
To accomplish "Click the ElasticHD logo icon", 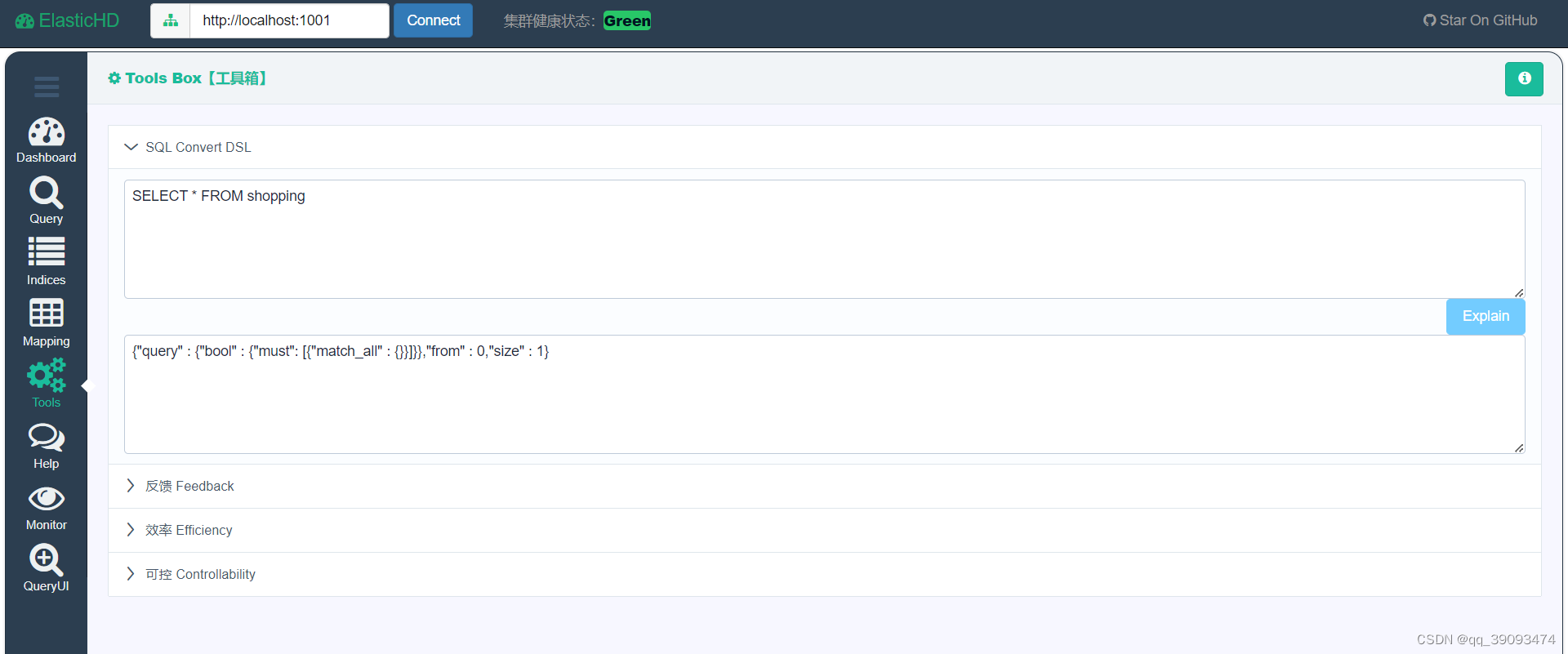I will (25, 21).
